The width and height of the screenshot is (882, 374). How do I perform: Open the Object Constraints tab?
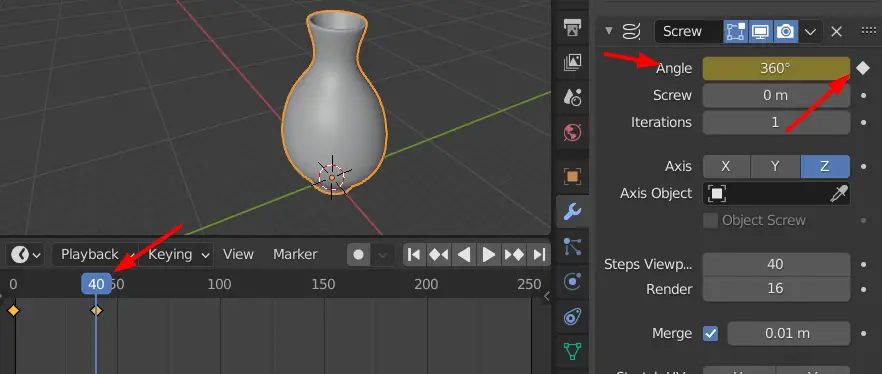coord(573,317)
